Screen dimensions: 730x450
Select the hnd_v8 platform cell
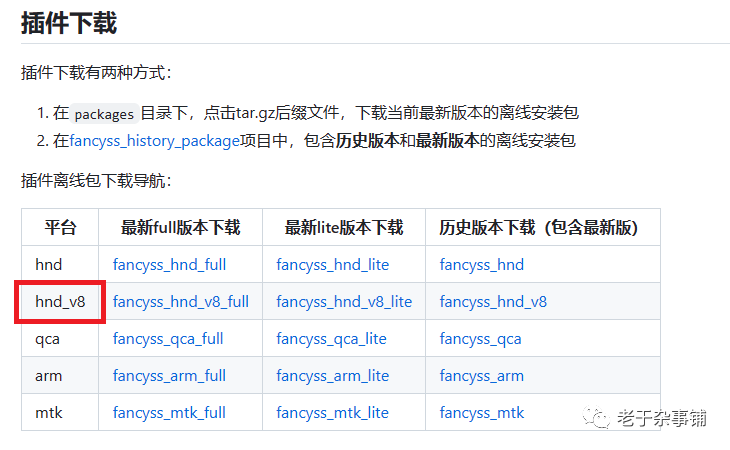(x=60, y=302)
